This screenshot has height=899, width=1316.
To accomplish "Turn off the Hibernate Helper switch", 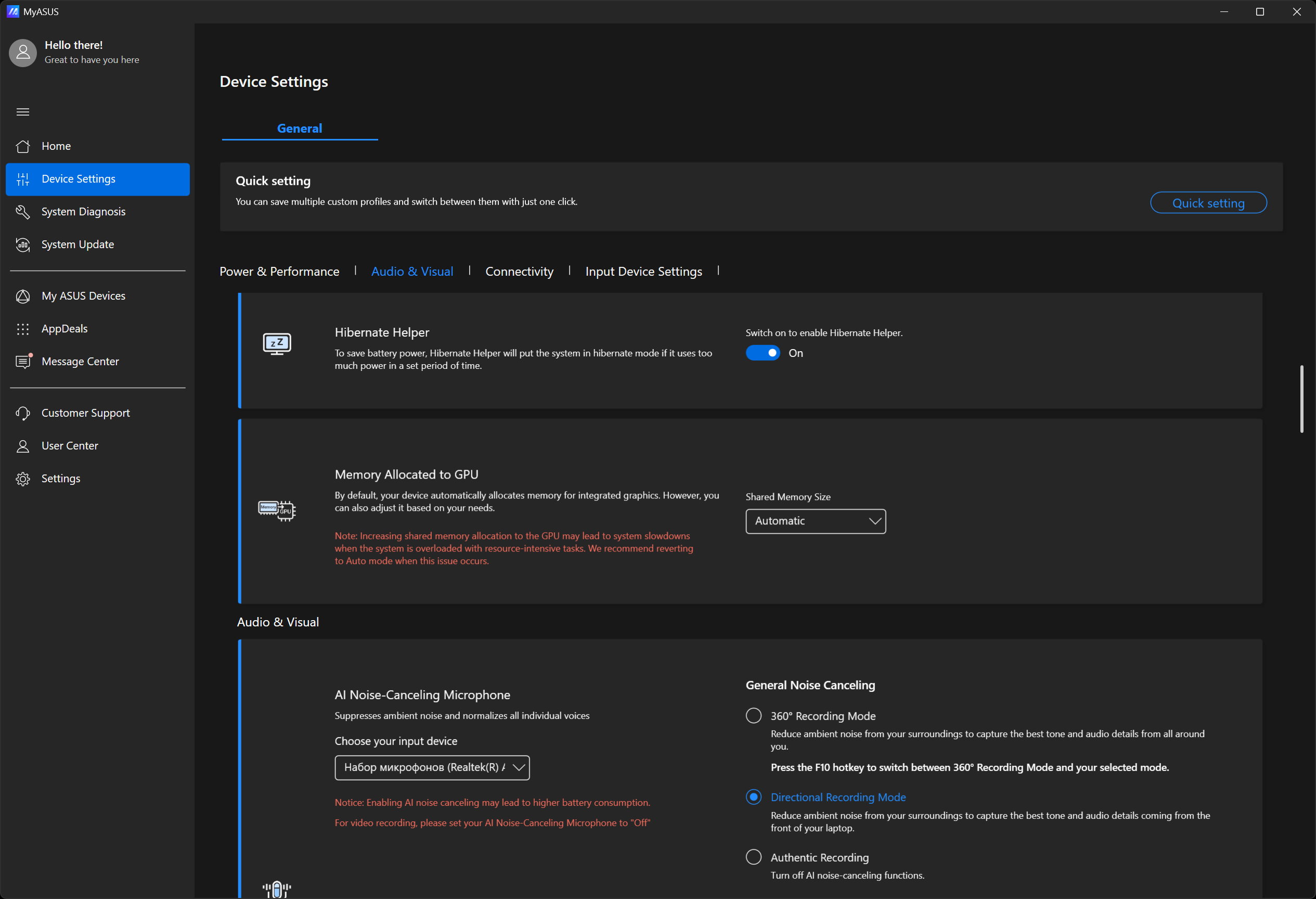I will click(762, 353).
